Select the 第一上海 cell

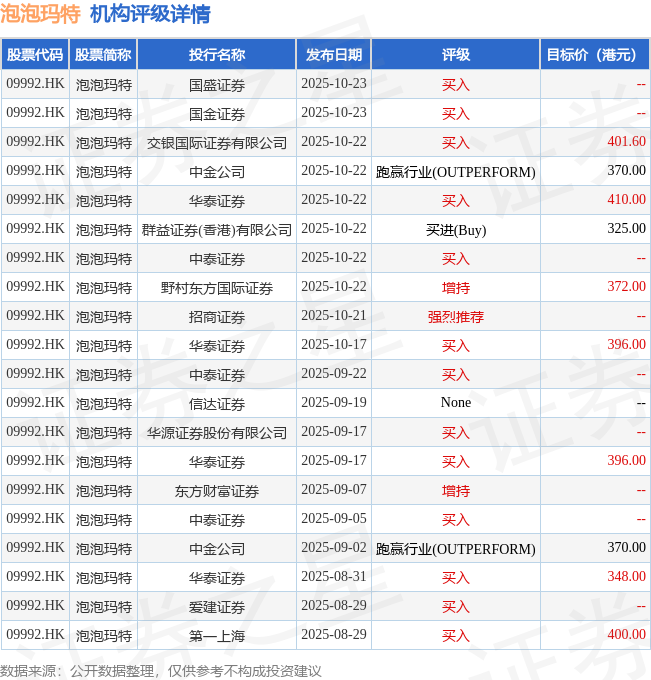(217, 635)
